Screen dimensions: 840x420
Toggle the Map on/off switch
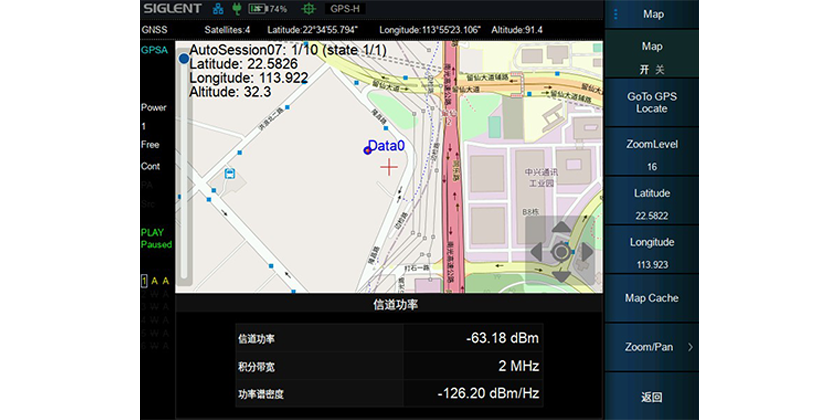652,58
